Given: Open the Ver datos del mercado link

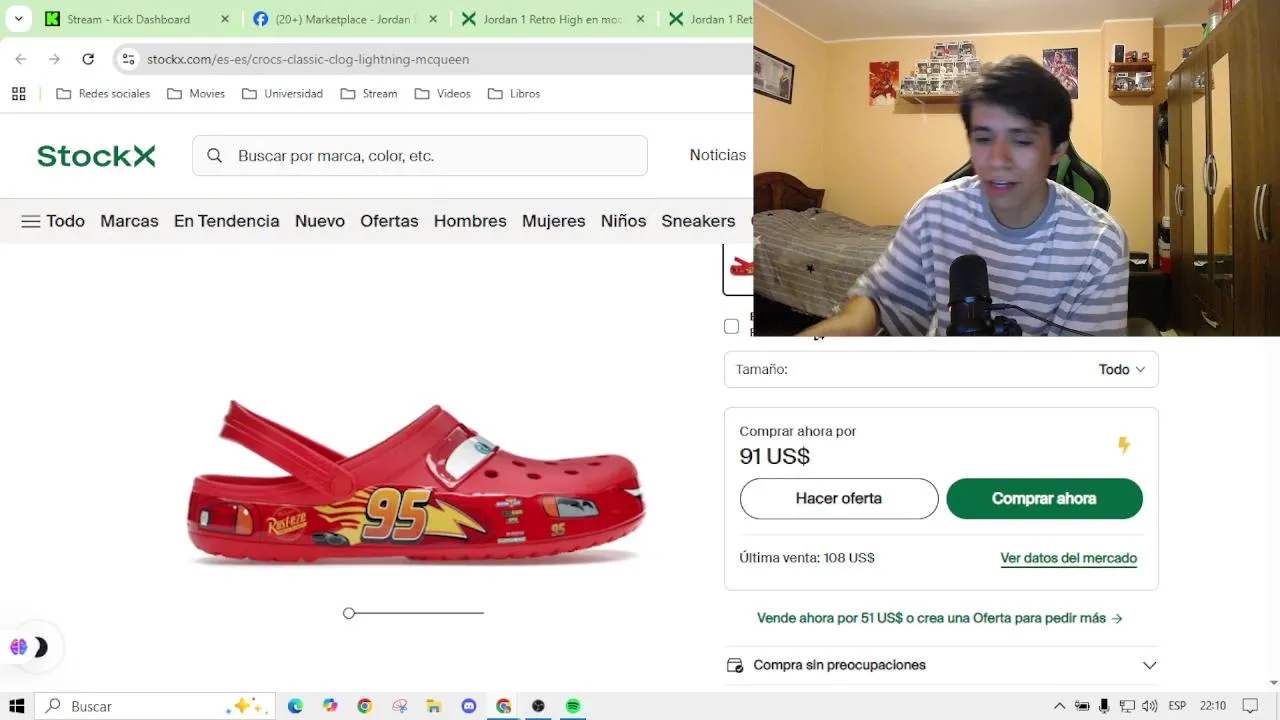Looking at the screenshot, I should (1068, 558).
